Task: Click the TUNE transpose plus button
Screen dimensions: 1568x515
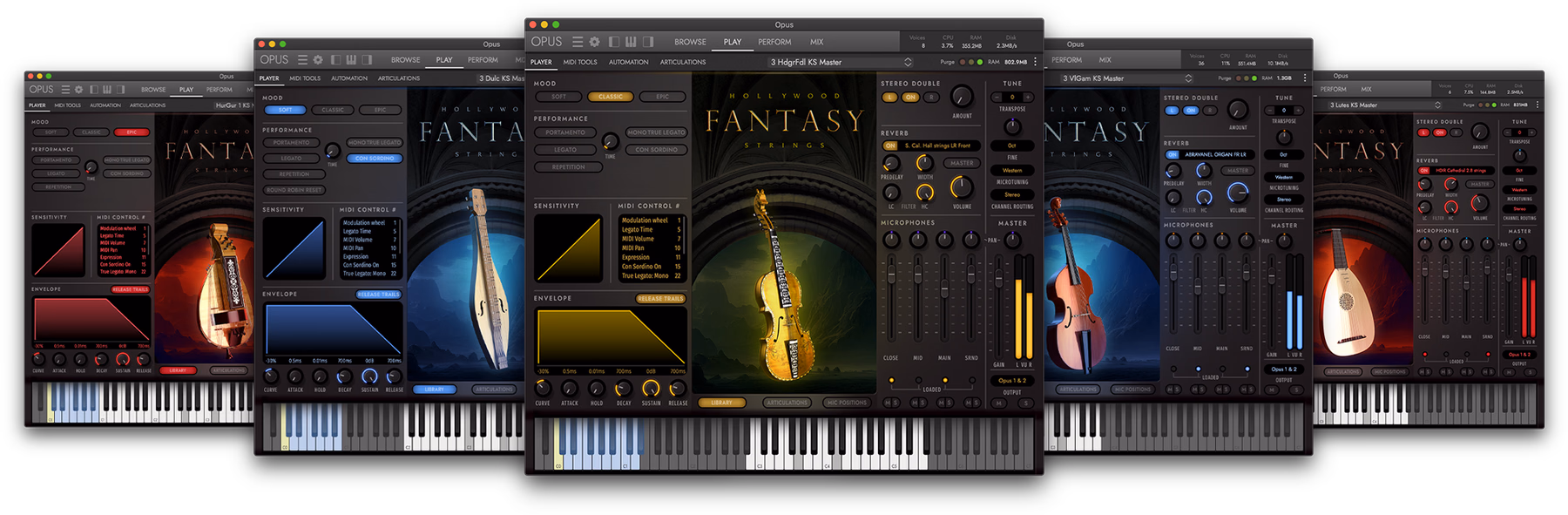Action: (1029, 97)
